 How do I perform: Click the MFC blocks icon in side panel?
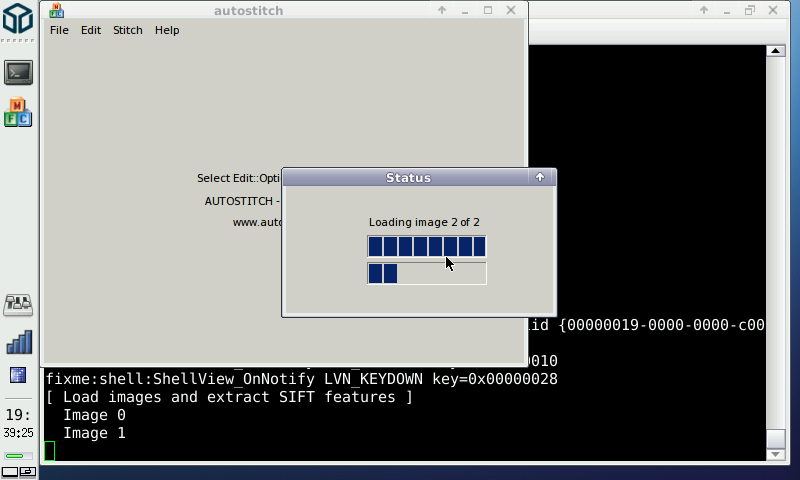tap(18, 112)
